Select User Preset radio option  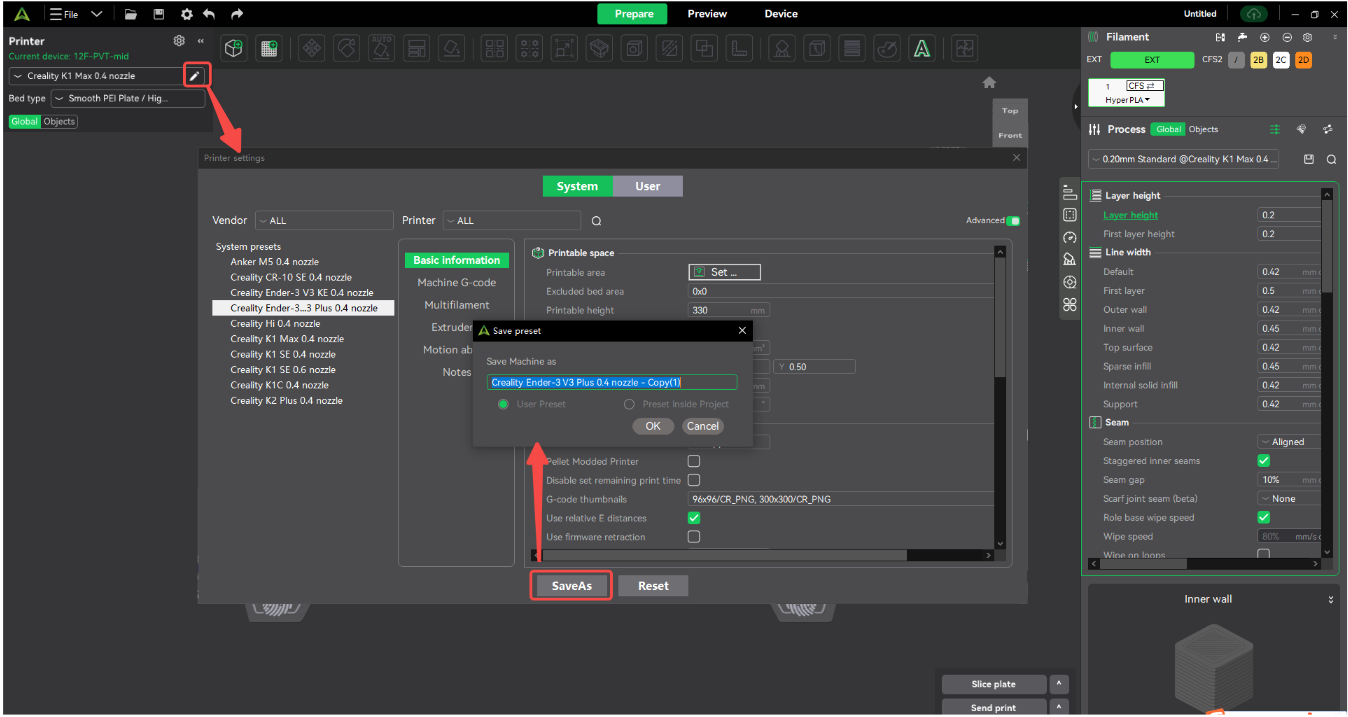click(503, 404)
